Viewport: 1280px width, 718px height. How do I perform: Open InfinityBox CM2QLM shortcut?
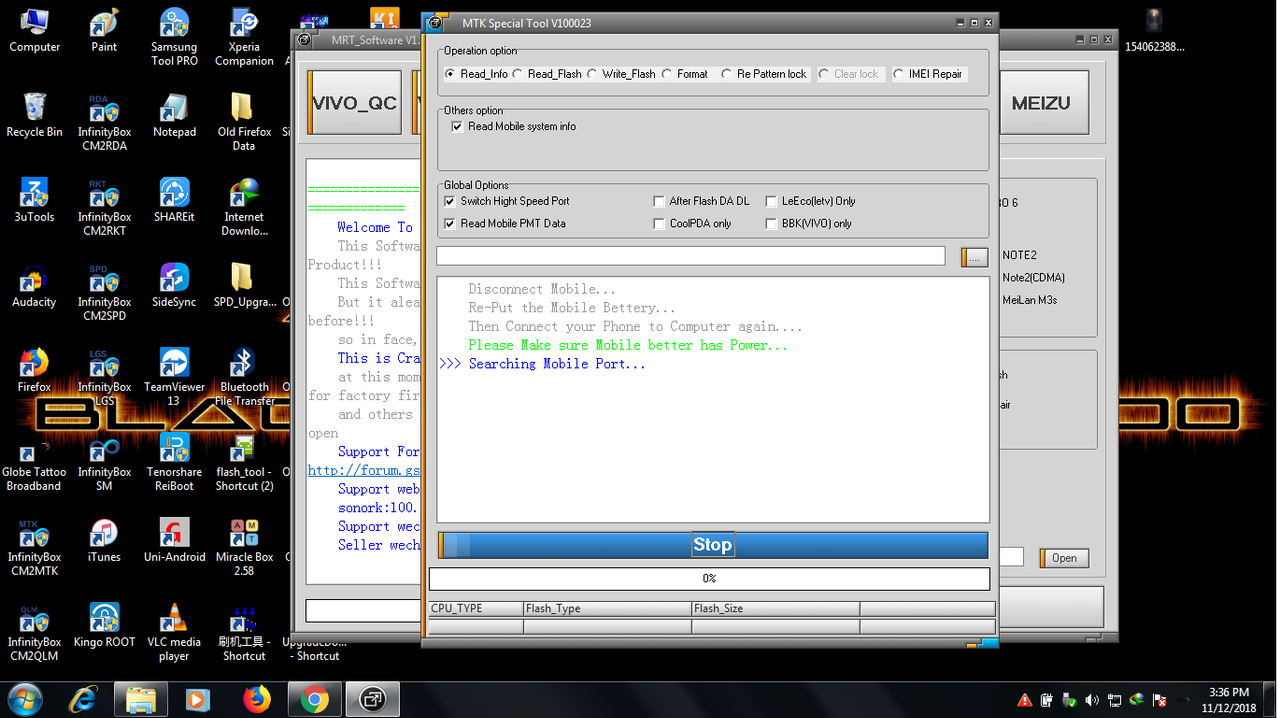click(34, 633)
